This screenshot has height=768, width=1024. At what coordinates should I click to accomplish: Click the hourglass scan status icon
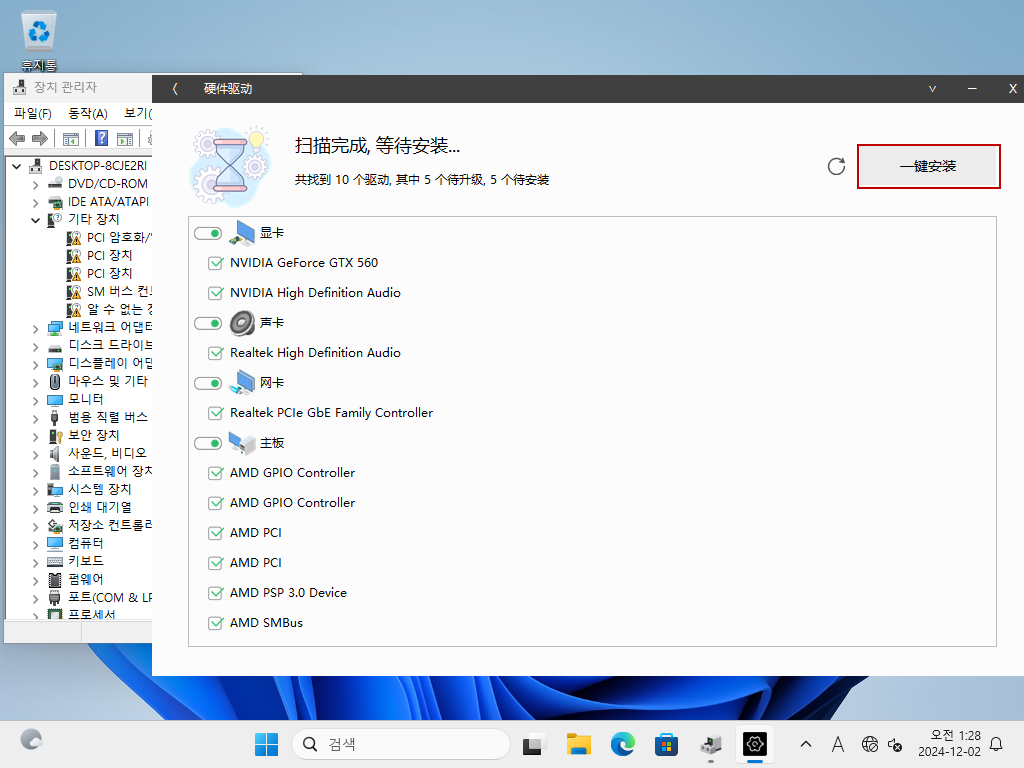[230, 165]
